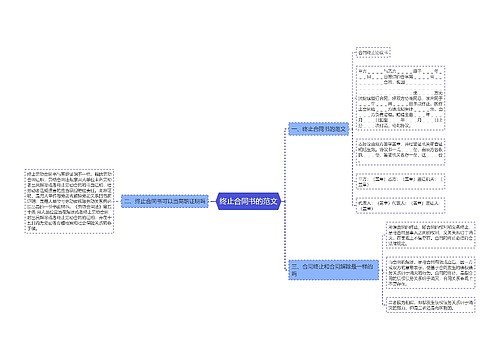Click first note under branch three
The height and width of the screenshot is (360, 500).
point(430,235)
